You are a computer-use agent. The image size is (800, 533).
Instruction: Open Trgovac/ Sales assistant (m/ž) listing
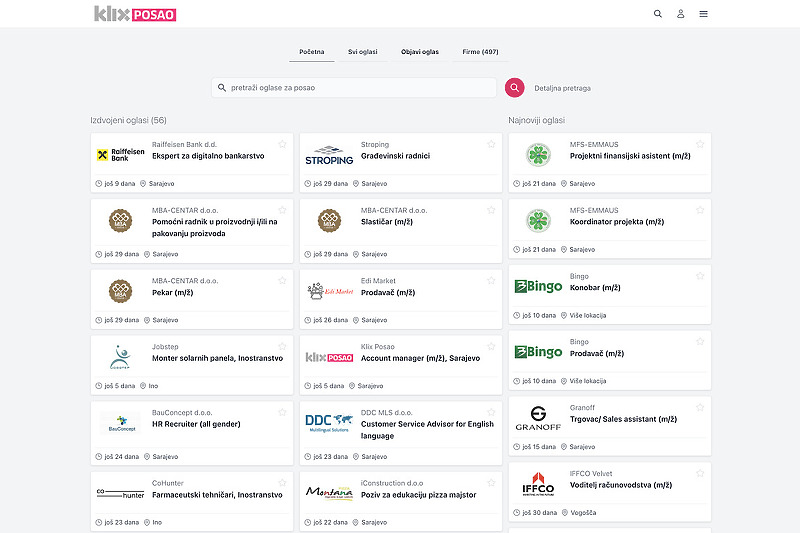pyautogui.click(x=623, y=419)
